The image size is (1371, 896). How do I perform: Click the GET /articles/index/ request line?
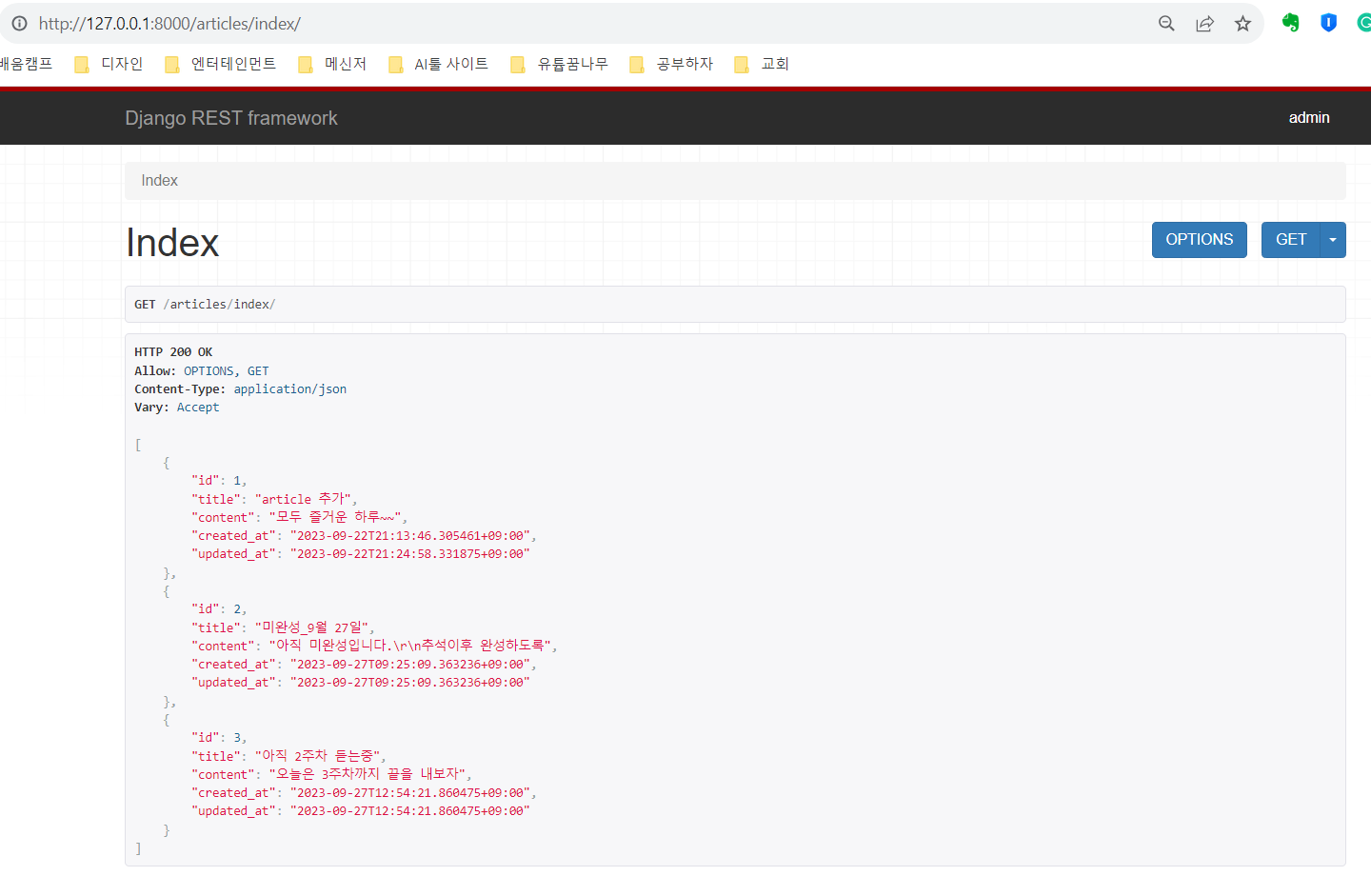tap(205, 305)
